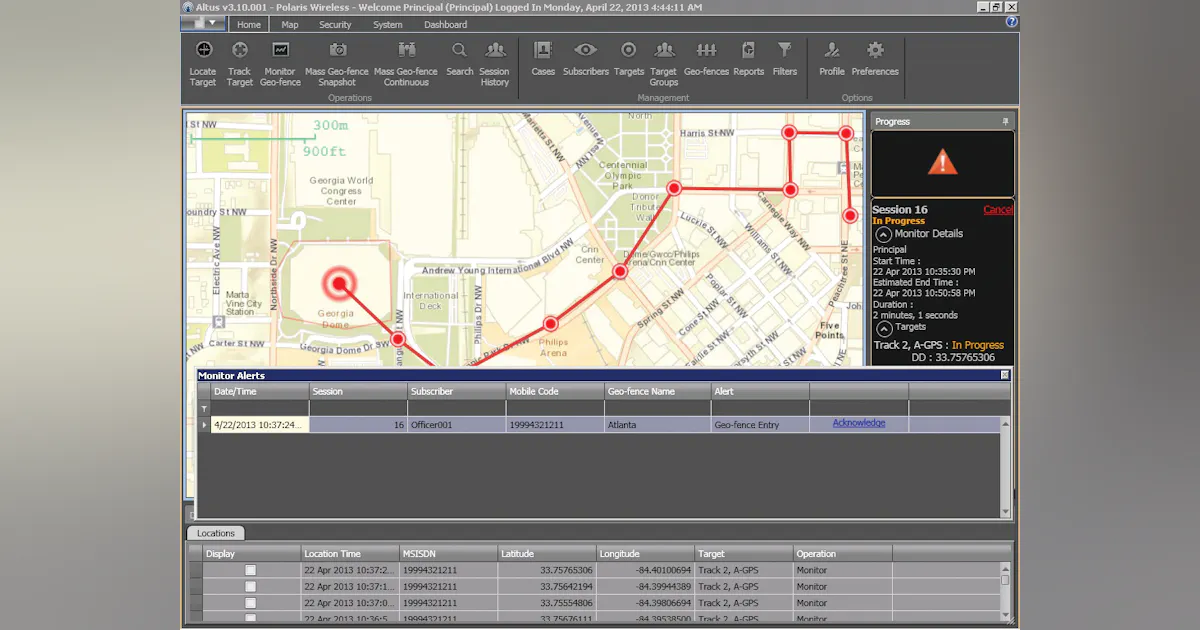
Task: Sort alerts by Date/Time column header
Action: click(260, 392)
